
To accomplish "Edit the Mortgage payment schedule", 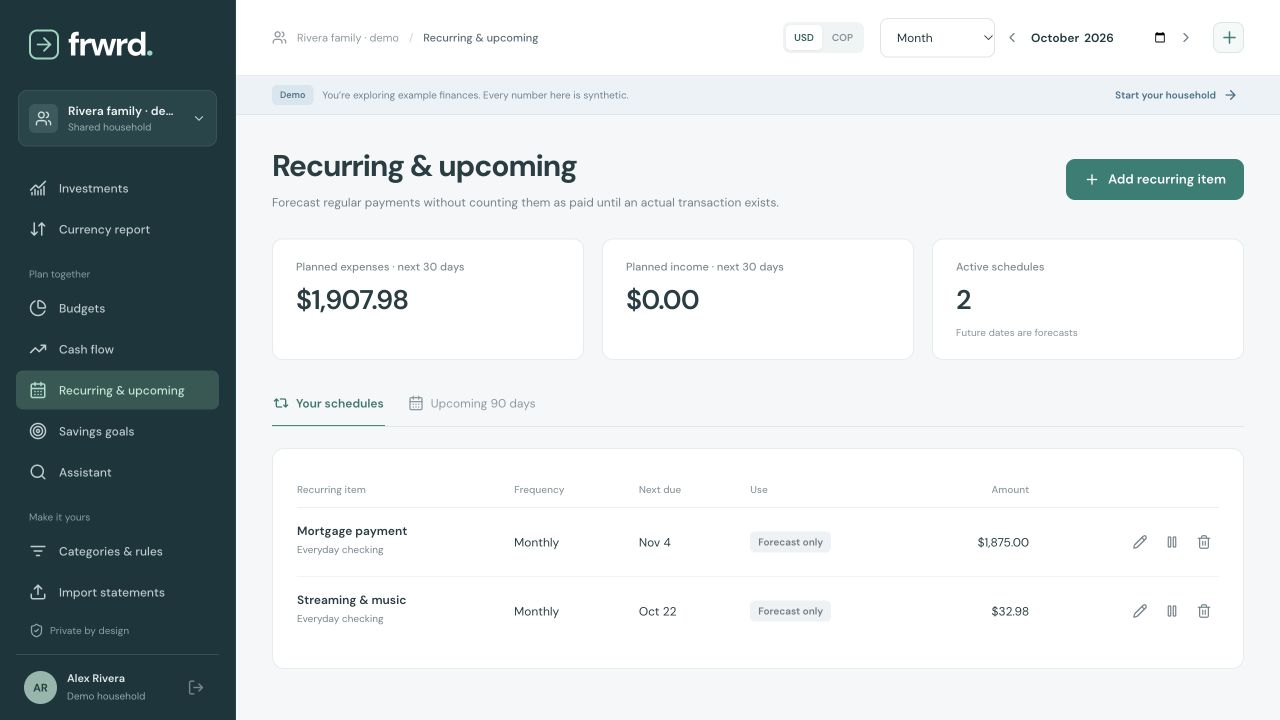I will (x=1140, y=542).
